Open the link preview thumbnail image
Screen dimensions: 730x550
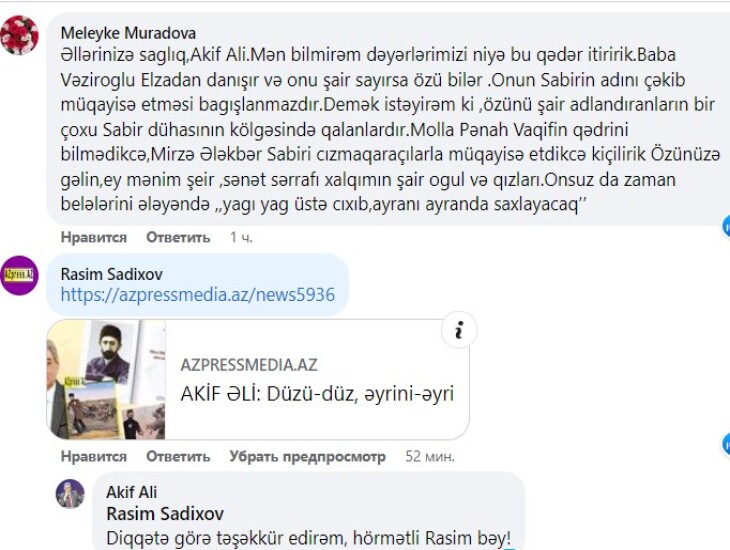[106, 380]
